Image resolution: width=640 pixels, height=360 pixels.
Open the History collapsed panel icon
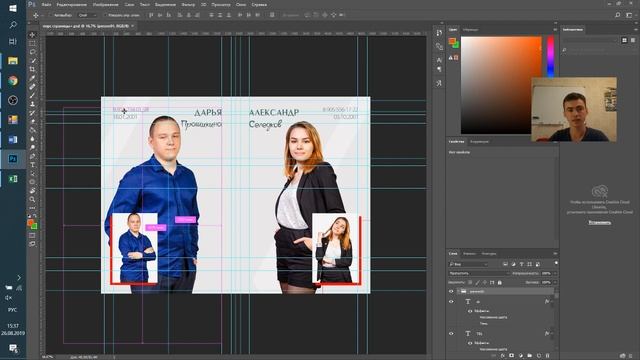tap(439, 33)
